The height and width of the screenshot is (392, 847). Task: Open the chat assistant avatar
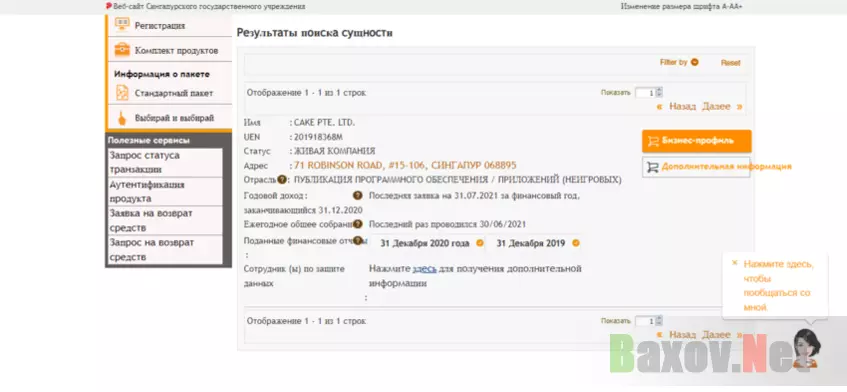click(x=806, y=348)
